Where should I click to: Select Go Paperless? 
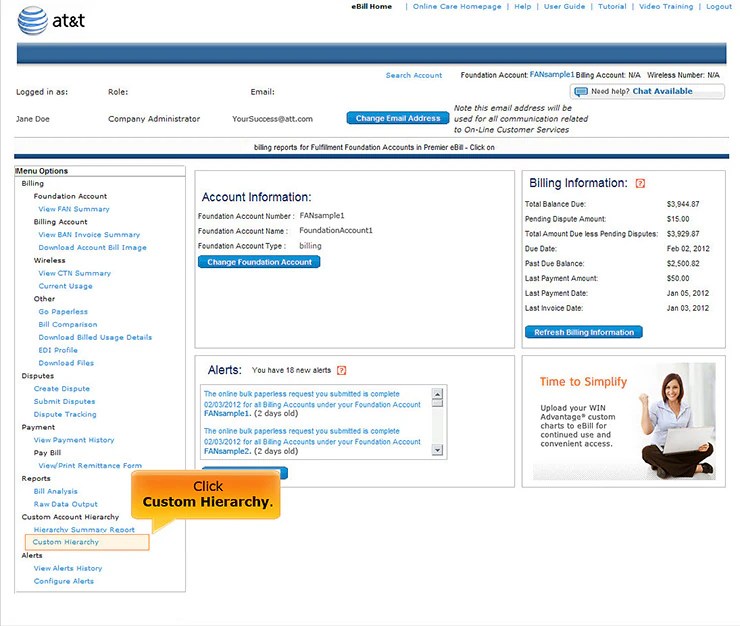(63, 312)
